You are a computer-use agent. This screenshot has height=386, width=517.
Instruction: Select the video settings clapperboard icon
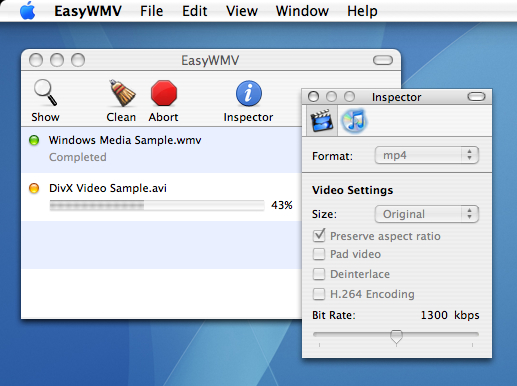[322, 120]
